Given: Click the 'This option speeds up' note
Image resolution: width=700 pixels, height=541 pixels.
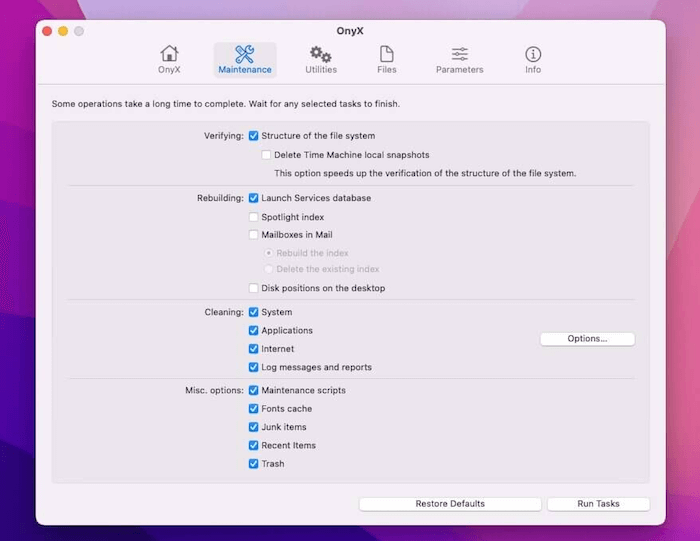Looking at the screenshot, I should (x=425, y=173).
